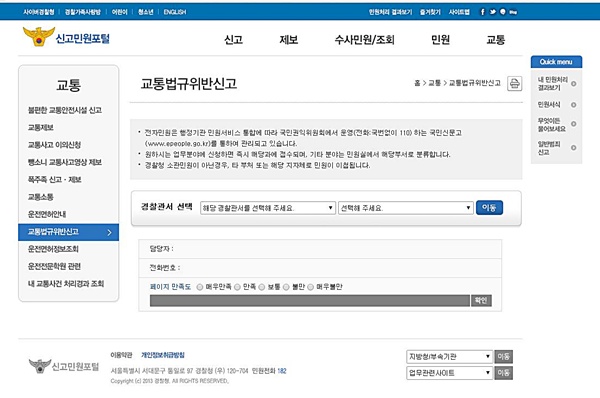Open the 이용약관 footer link

121,355
